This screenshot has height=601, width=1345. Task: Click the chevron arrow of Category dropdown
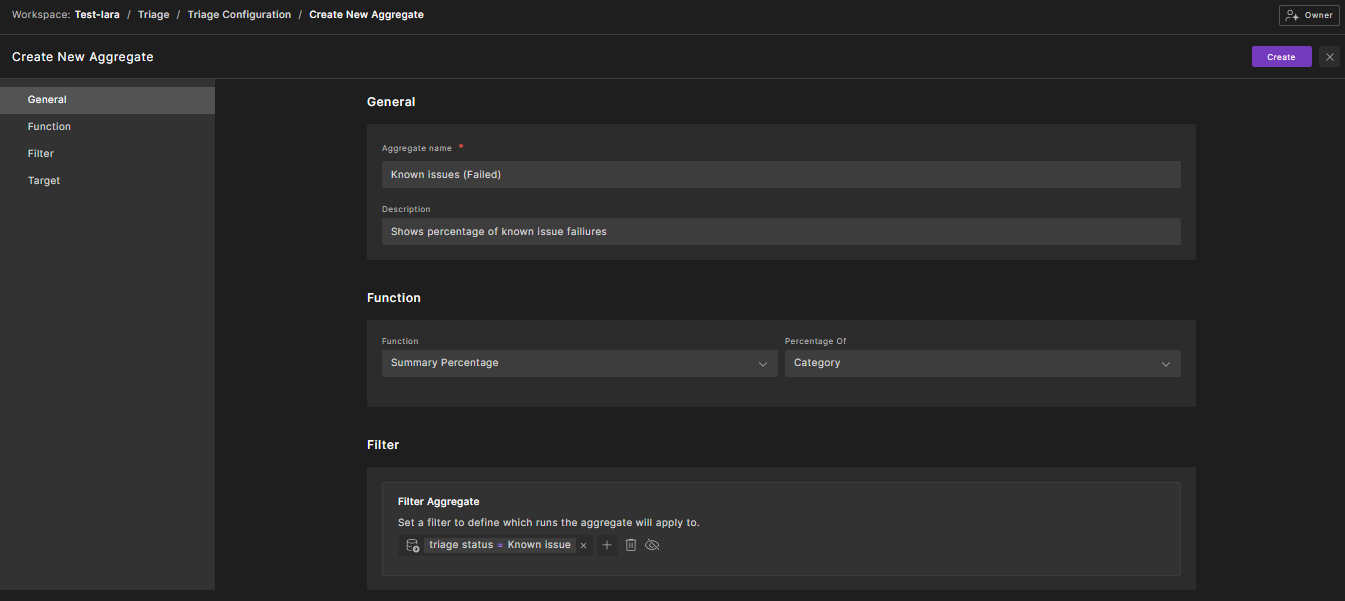pyautogui.click(x=1165, y=364)
